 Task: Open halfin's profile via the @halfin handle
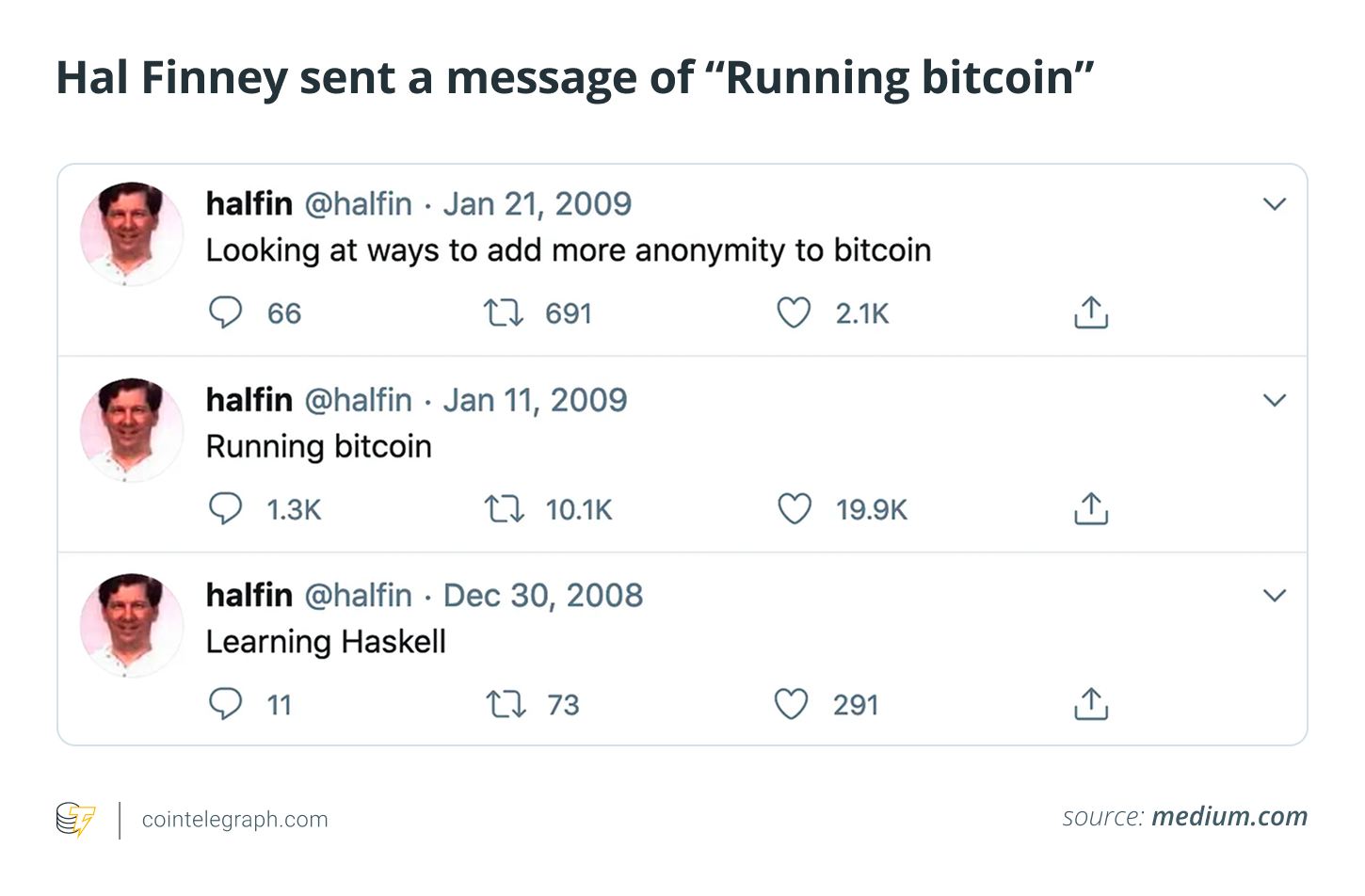tap(358, 203)
